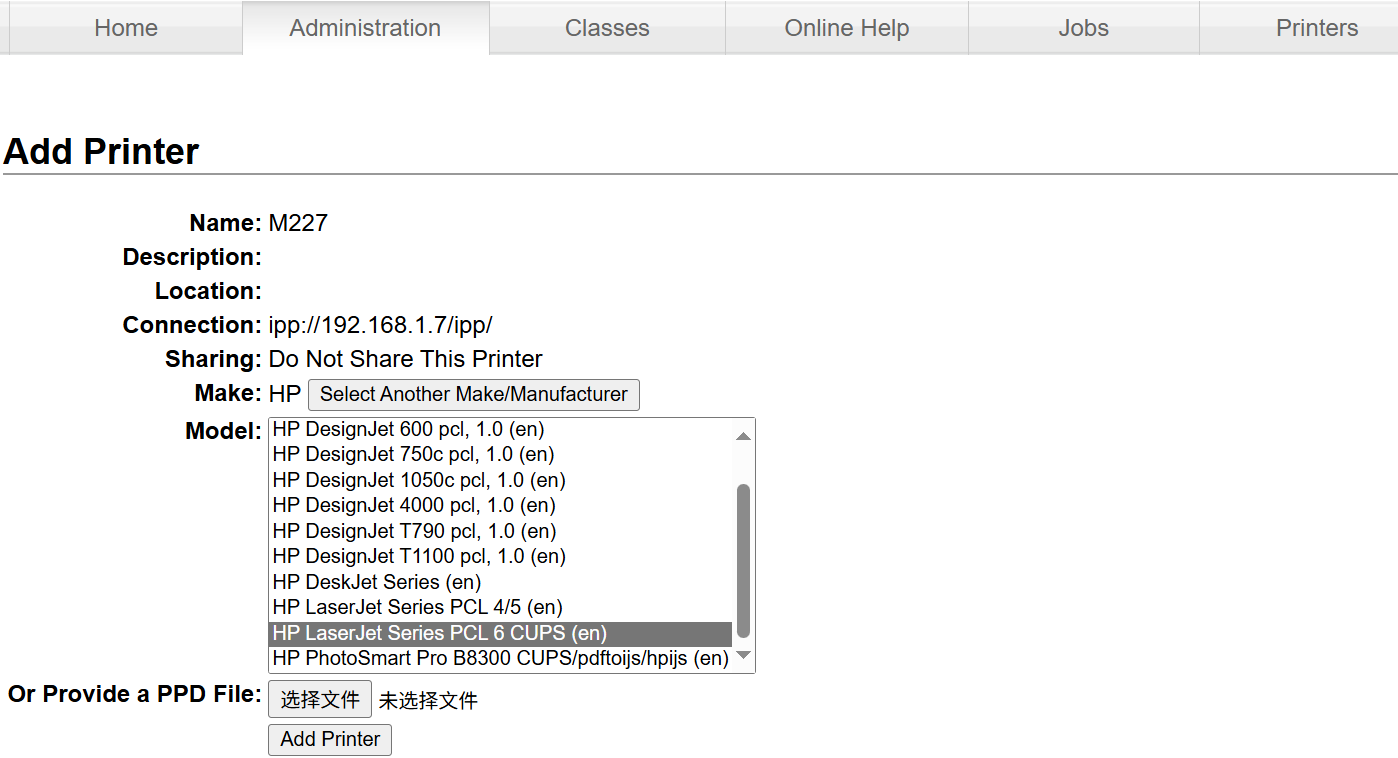This screenshot has width=1398, height=758.
Task: Click the Do Not Share This Printer text
Action: point(406,359)
